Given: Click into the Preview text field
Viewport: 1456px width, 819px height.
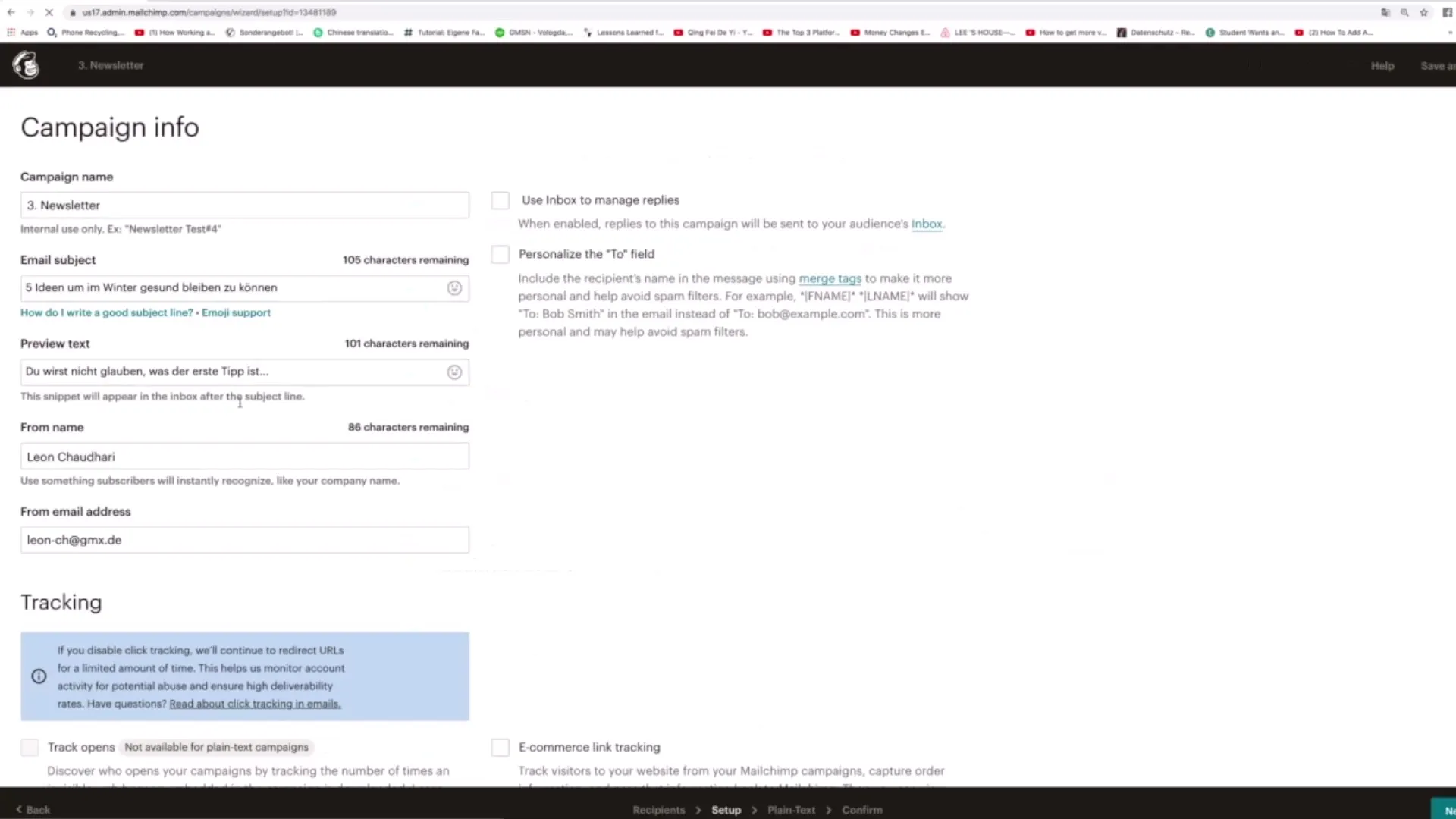Looking at the screenshot, I should [244, 372].
